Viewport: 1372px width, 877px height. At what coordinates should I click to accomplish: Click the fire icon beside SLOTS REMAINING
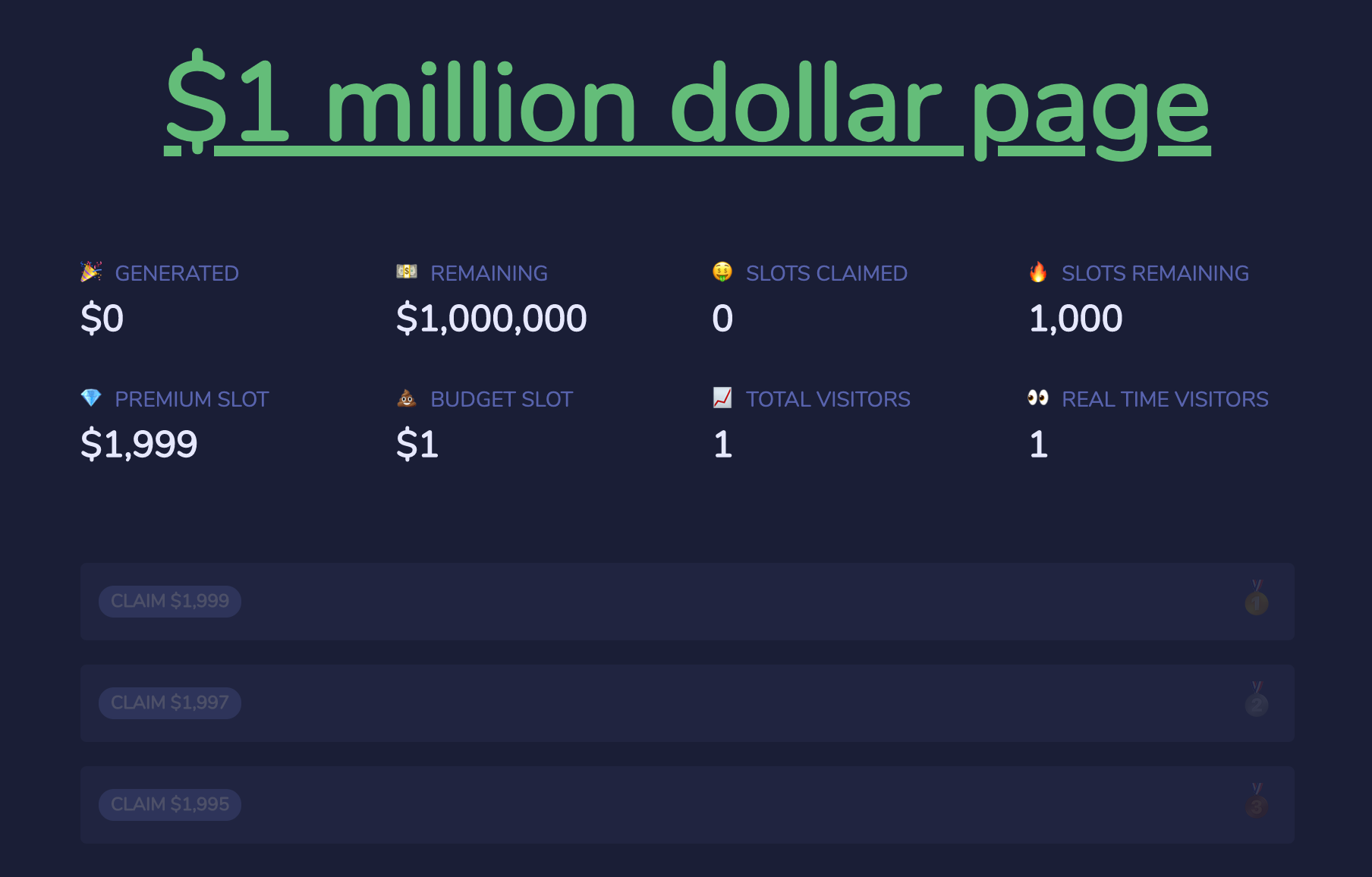coord(1038,272)
